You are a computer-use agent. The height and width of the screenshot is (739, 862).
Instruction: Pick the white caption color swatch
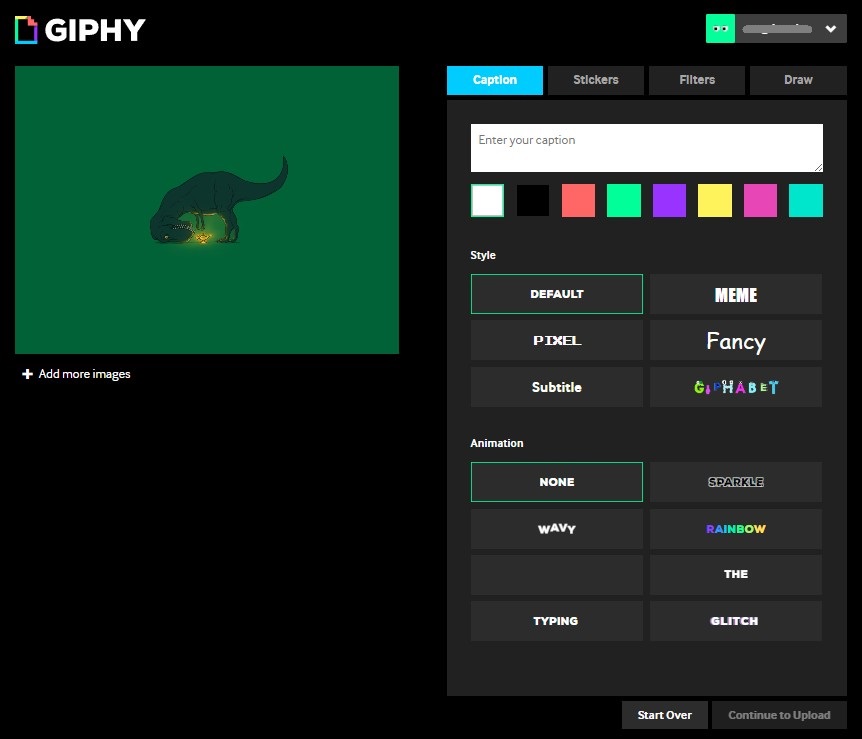point(487,201)
